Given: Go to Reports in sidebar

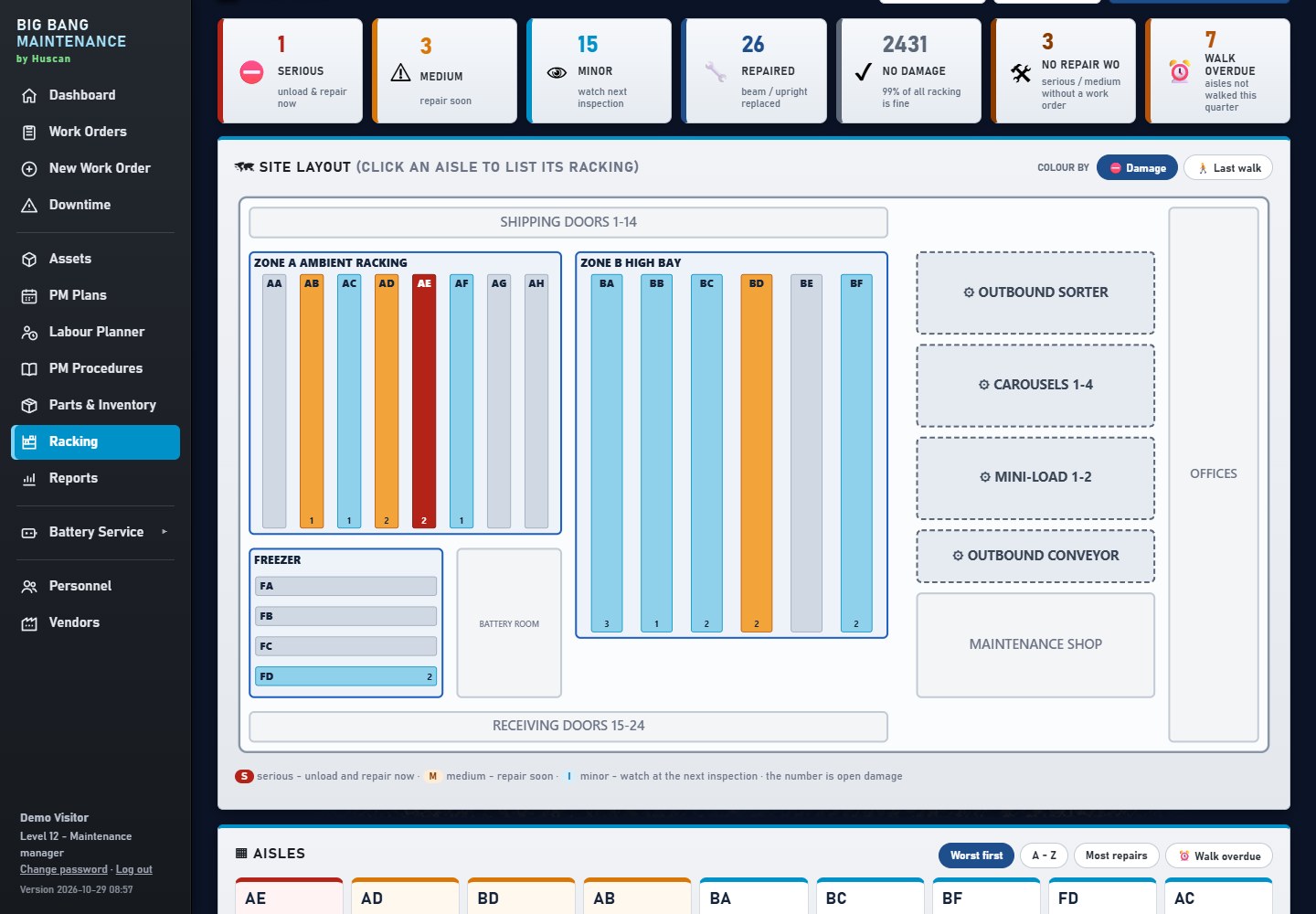Looking at the screenshot, I should (x=95, y=478).
